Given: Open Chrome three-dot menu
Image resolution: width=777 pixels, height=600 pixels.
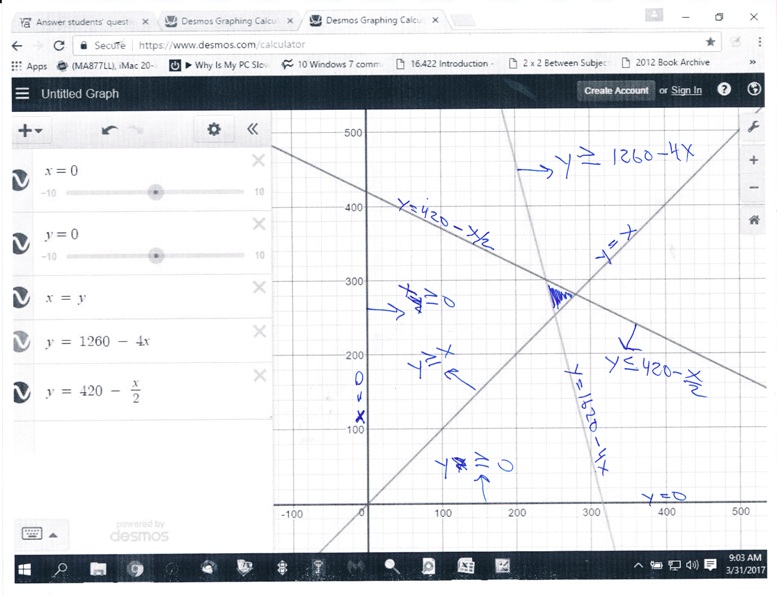Looking at the screenshot, I should pos(759,42).
